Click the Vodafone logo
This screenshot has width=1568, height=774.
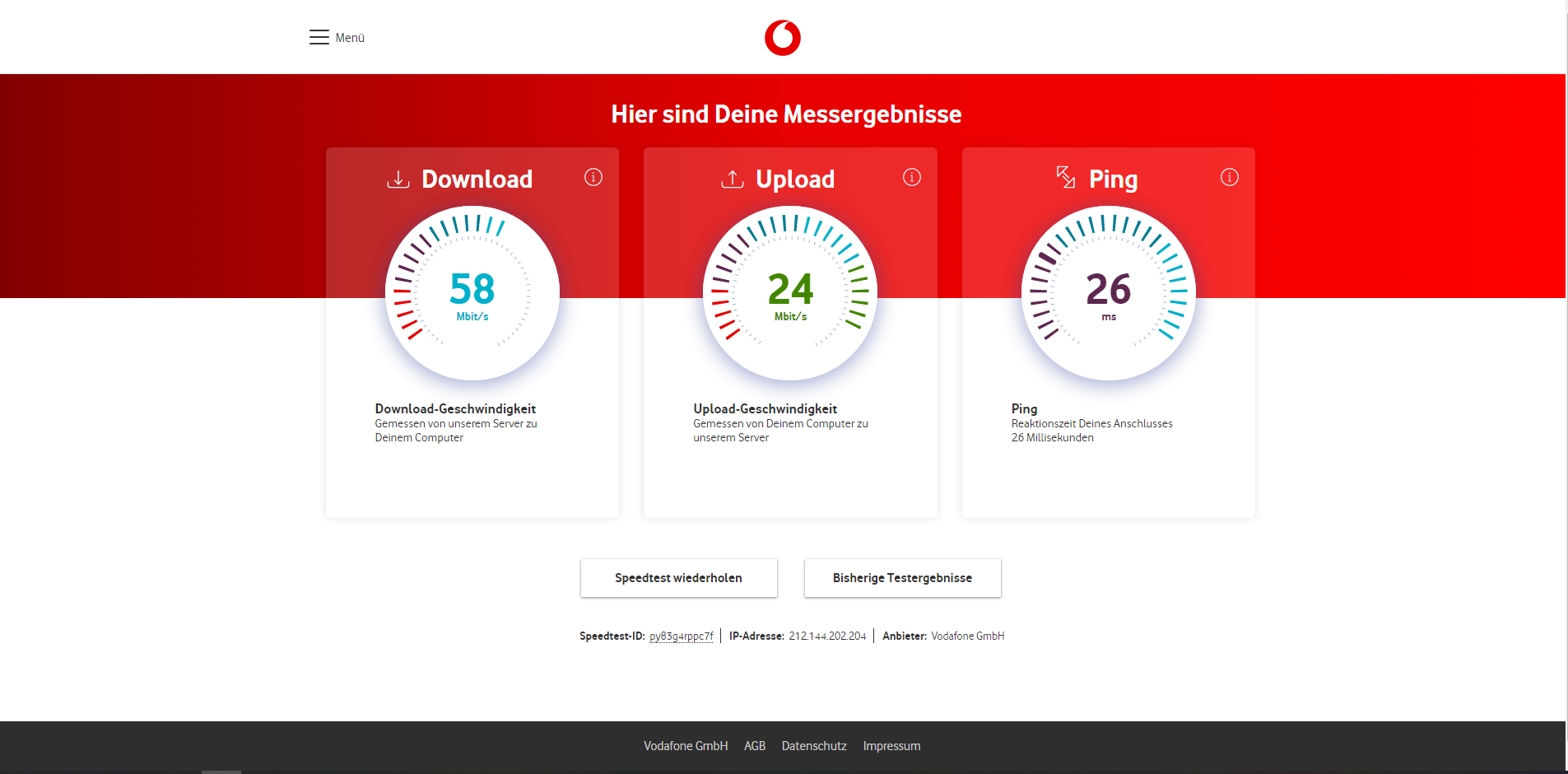(x=783, y=38)
